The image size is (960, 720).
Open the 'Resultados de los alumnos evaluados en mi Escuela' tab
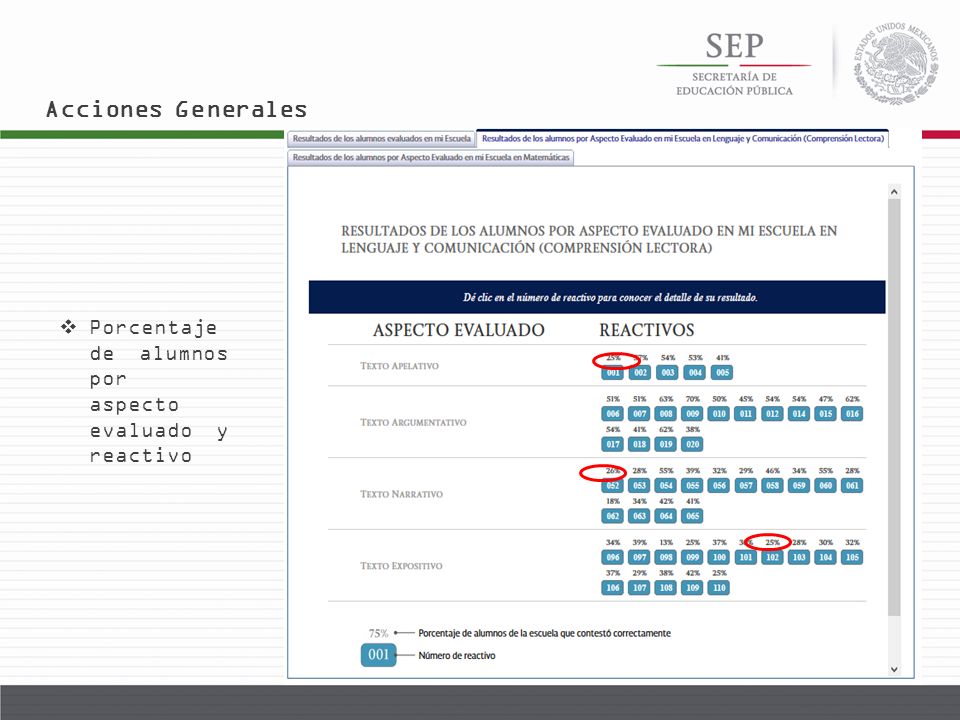coord(381,139)
